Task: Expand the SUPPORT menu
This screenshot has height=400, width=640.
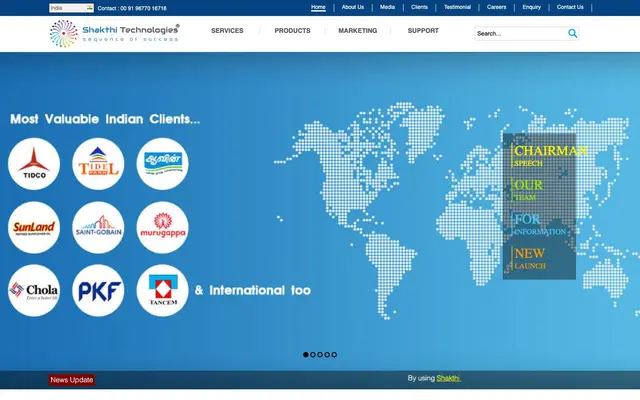Action: (x=423, y=31)
